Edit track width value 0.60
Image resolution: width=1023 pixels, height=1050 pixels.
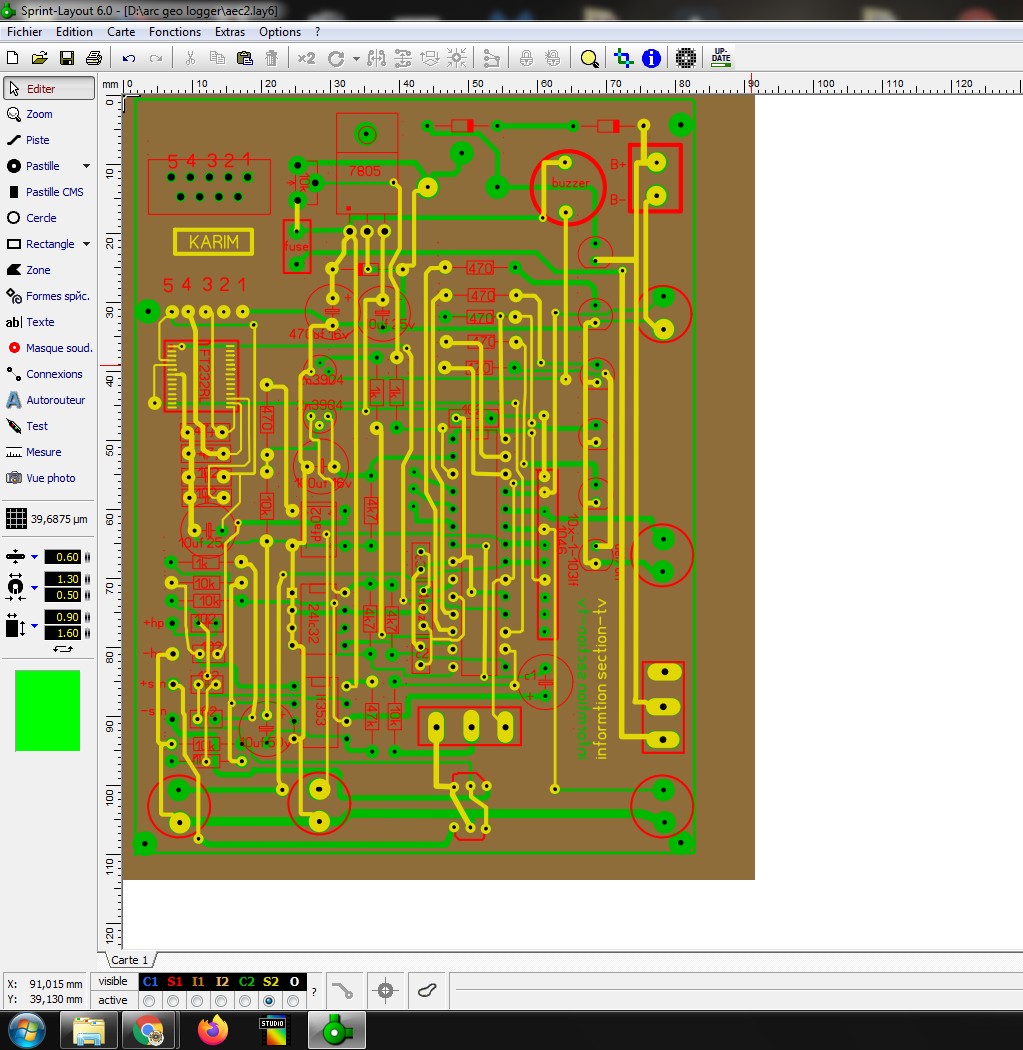point(63,556)
